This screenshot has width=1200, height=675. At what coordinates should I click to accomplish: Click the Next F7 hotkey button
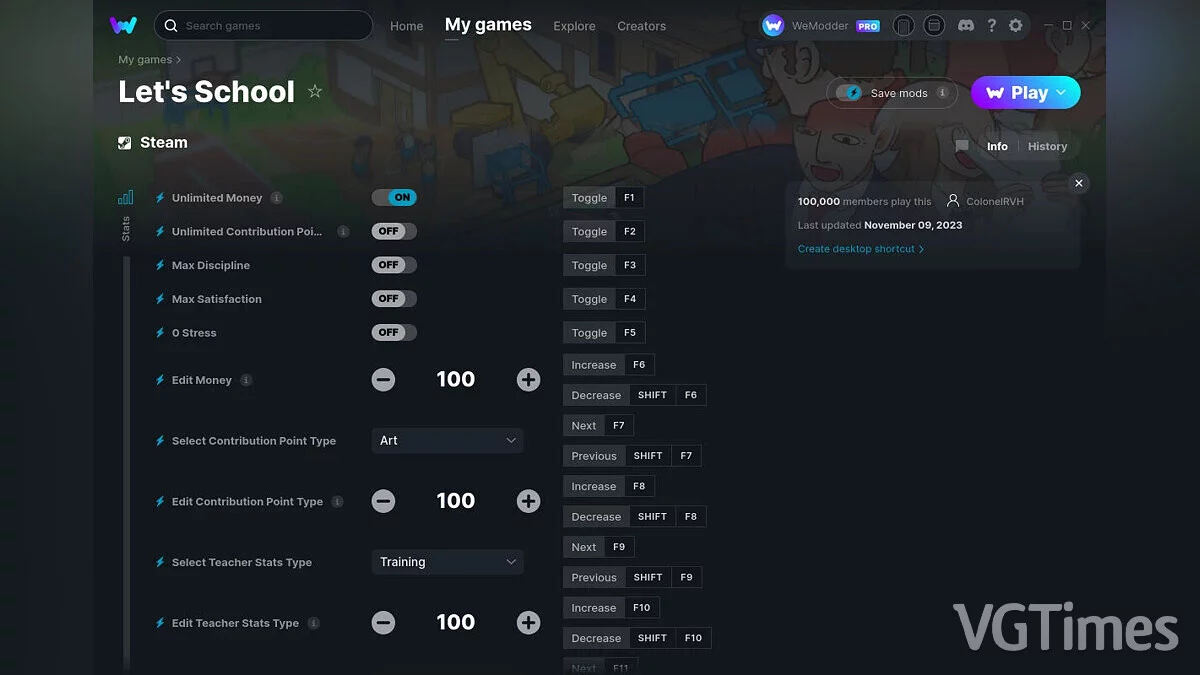(x=598, y=426)
